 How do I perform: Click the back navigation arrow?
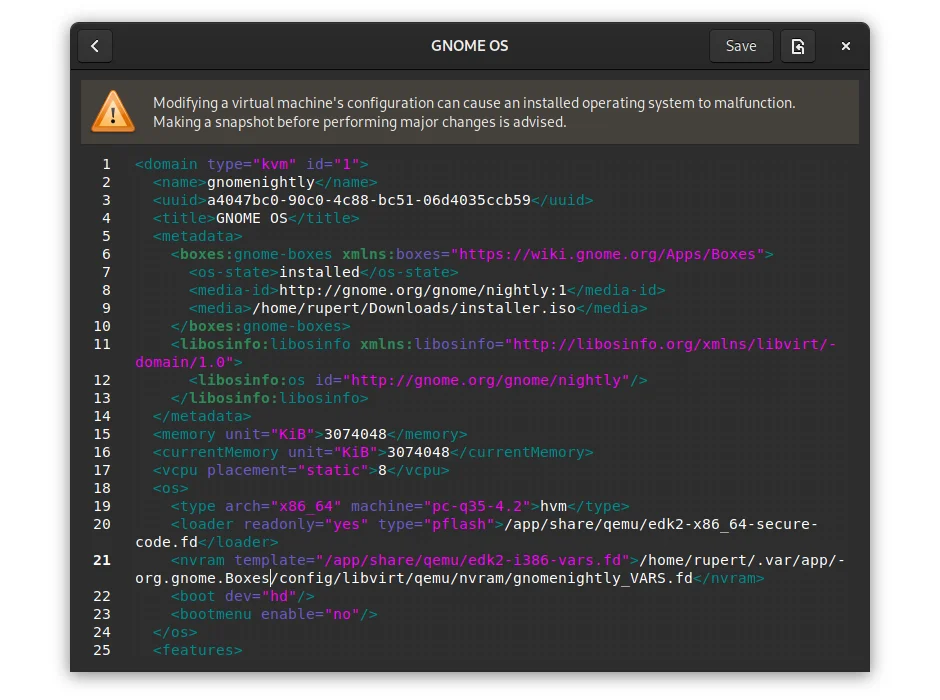tap(94, 45)
